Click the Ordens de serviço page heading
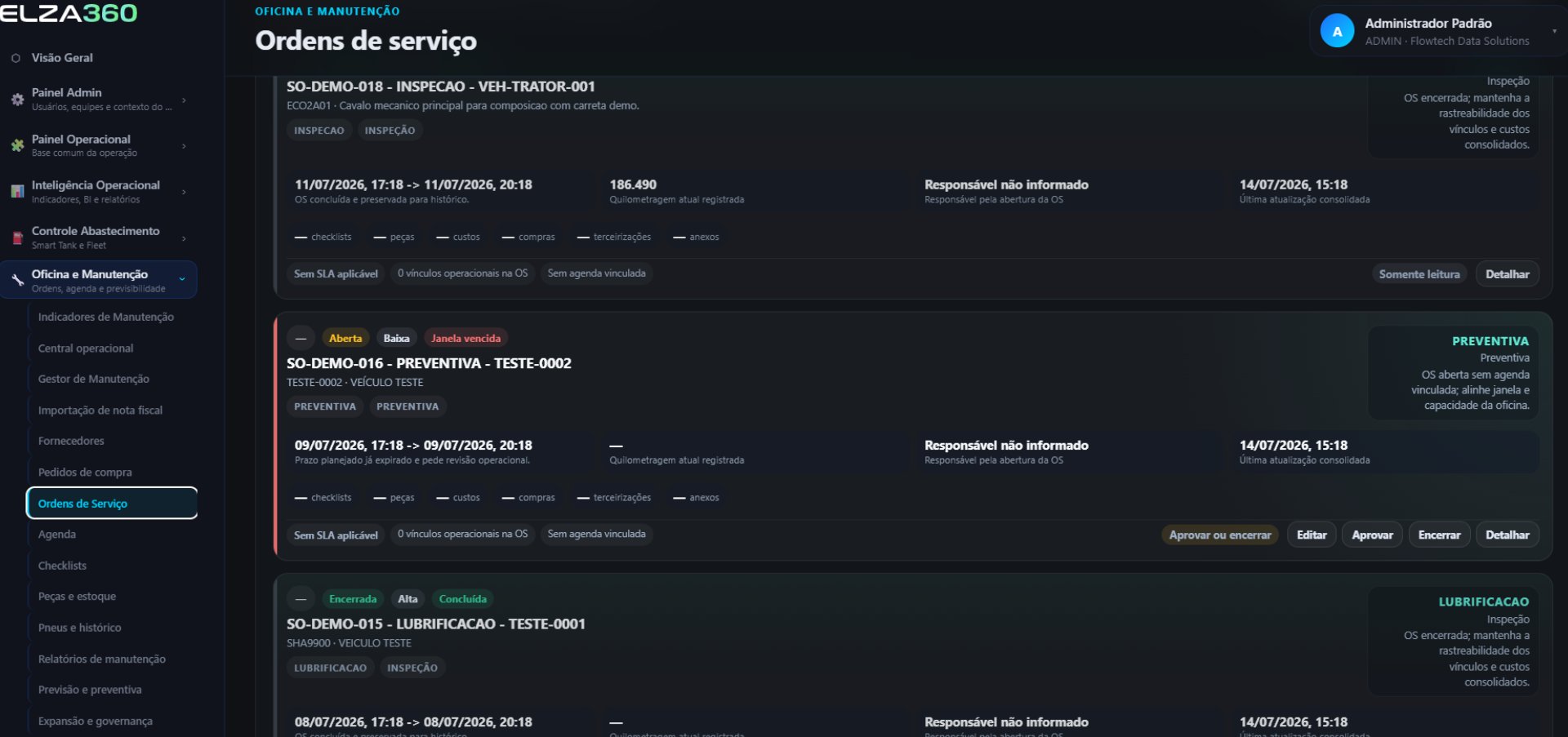The width and height of the screenshot is (1568, 737). (x=366, y=41)
